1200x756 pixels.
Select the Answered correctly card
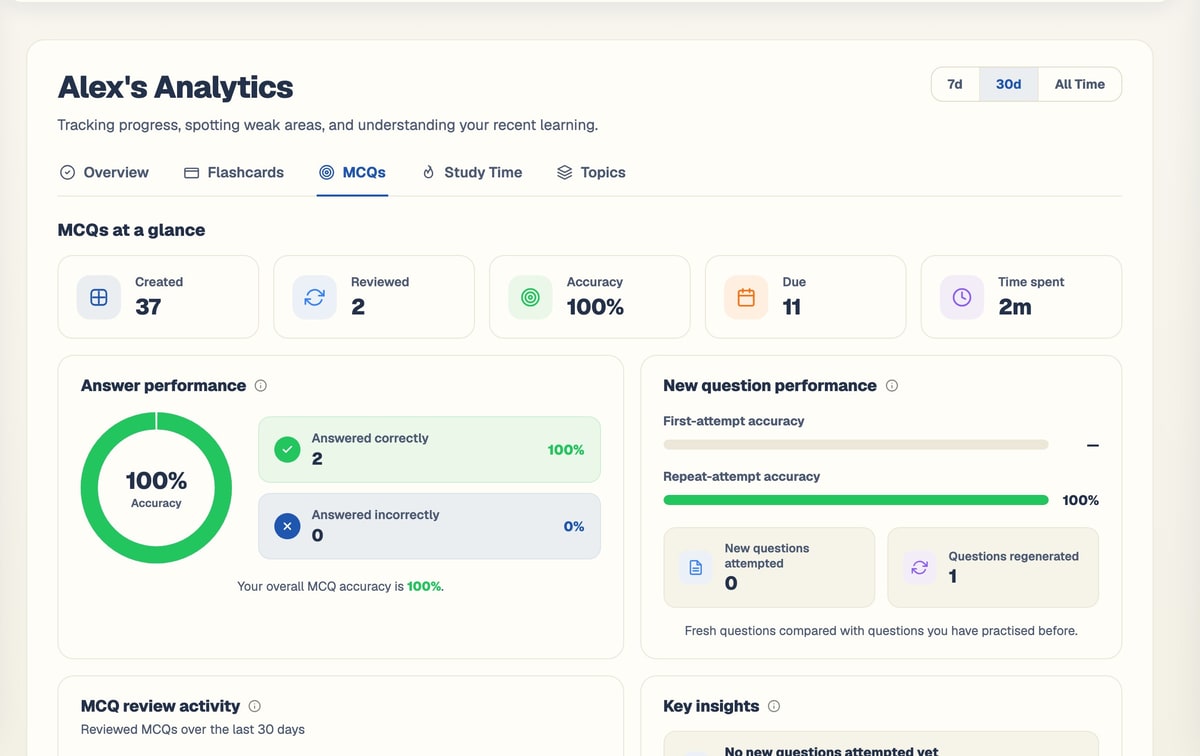pyautogui.click(x=430, y=450)
